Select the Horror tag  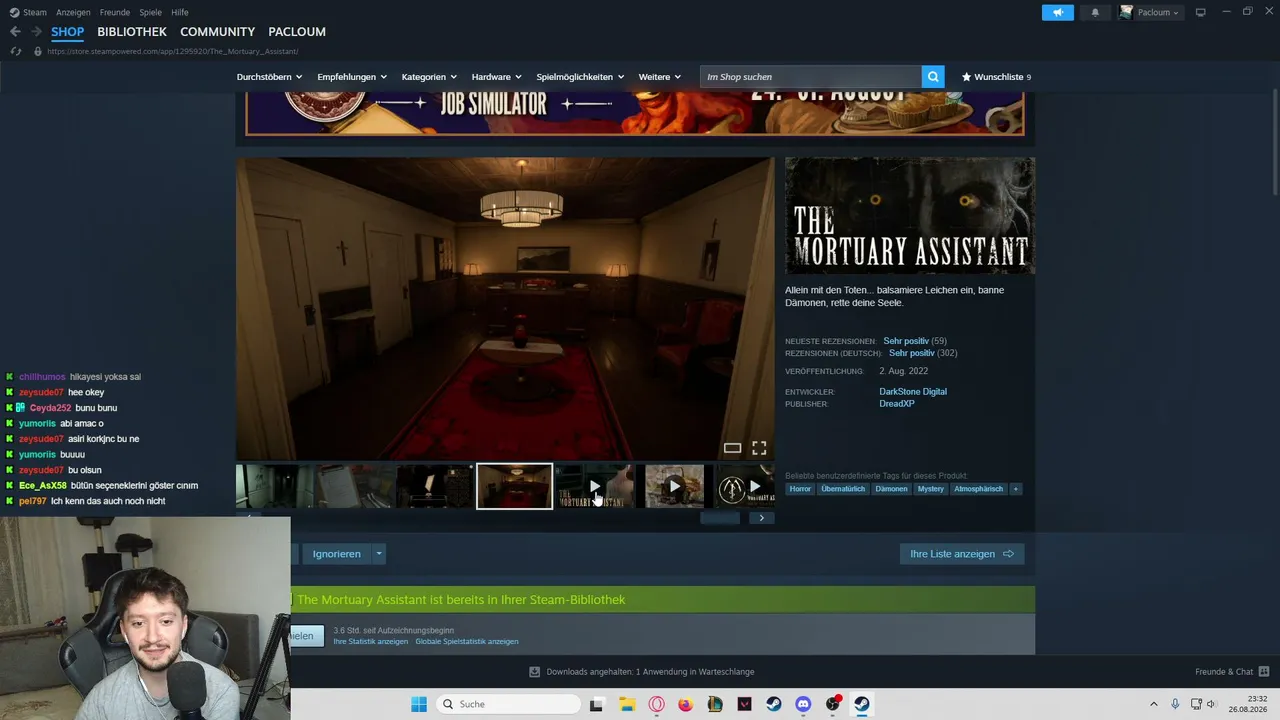[800, 489]
